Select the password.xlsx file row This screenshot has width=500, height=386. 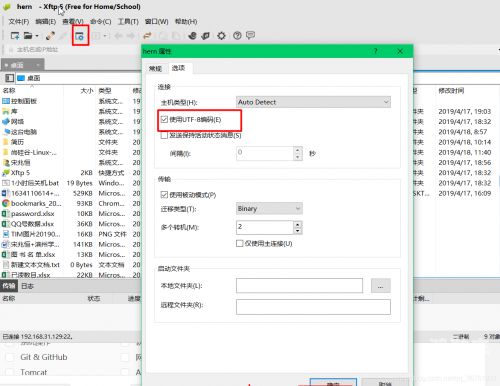click(71, 213)
